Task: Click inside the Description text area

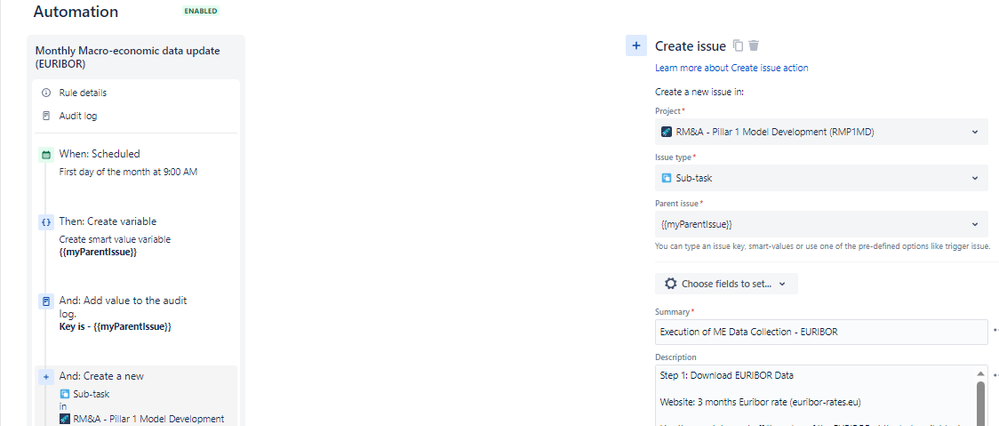Action: 816,395
